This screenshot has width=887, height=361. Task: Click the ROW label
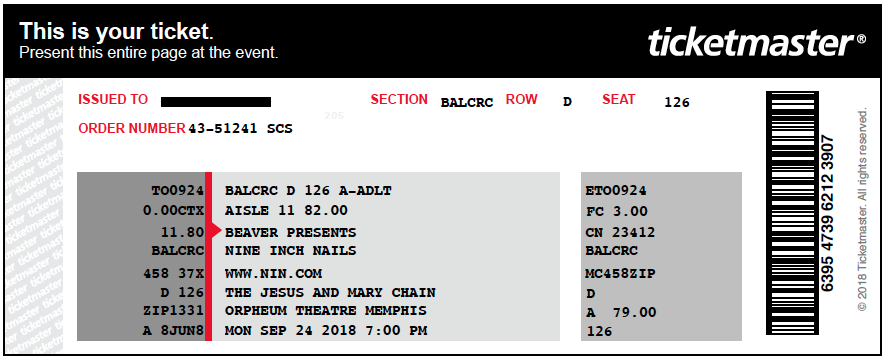pyautogui.click(x=521, y=100)
